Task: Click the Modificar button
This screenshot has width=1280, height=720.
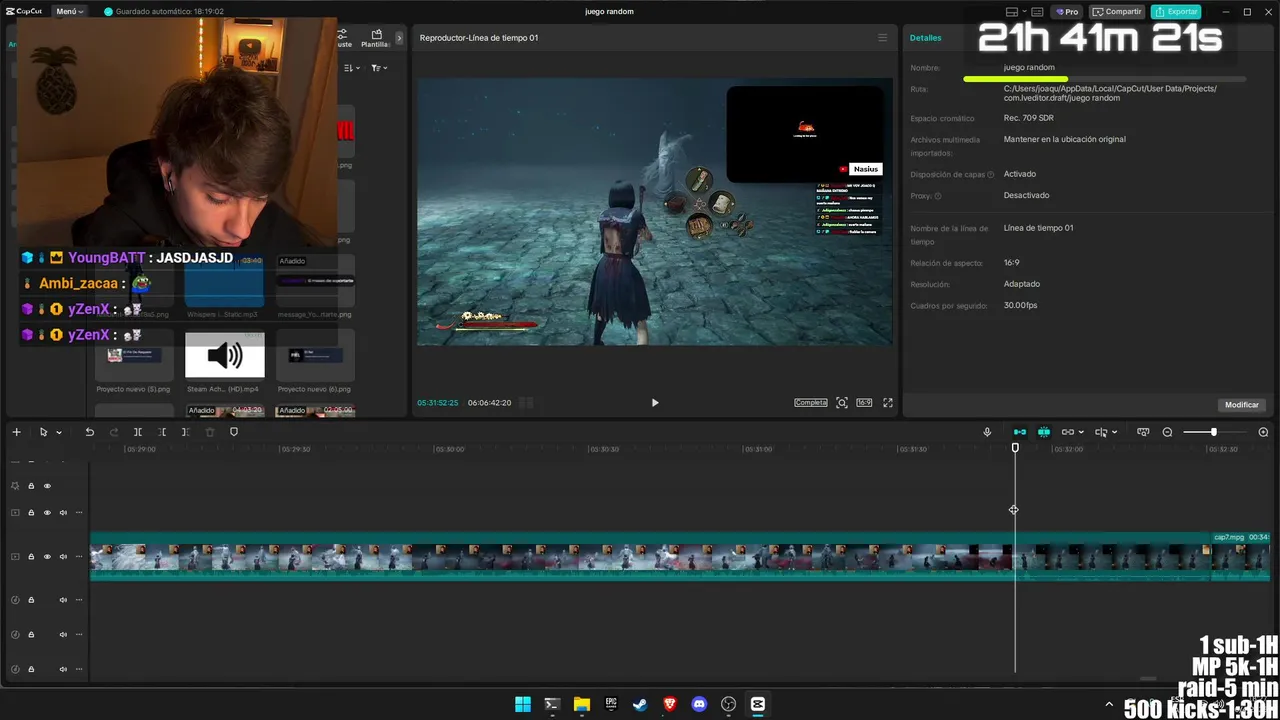Action: pos(1242,405)
